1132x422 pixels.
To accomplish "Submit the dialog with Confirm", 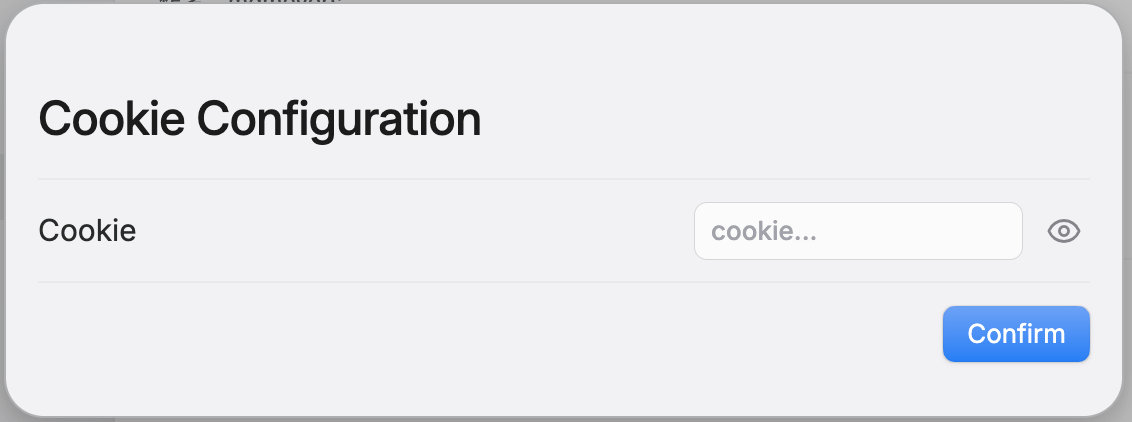I will click(x=1015, y=333).
